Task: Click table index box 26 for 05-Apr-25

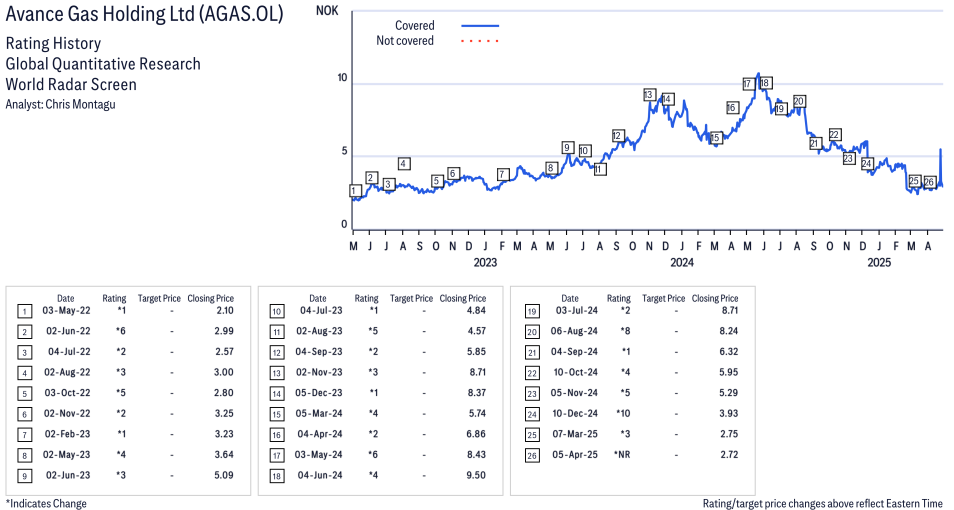Action: coord(532,455)
